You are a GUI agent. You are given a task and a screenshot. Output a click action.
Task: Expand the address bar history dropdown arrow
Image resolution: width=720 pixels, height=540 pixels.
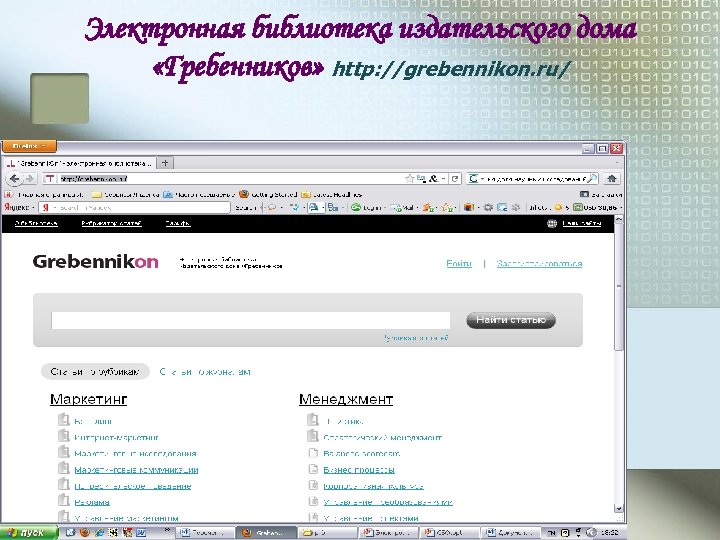[x=443, y=179]
